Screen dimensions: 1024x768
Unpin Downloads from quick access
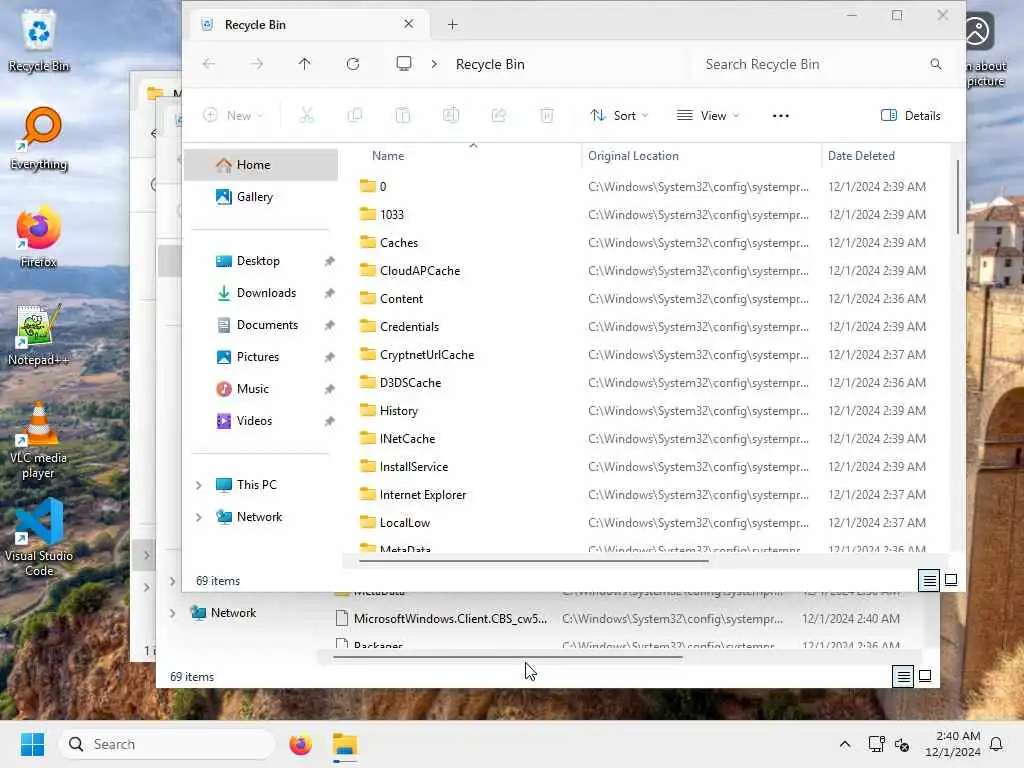click(329, 293)
